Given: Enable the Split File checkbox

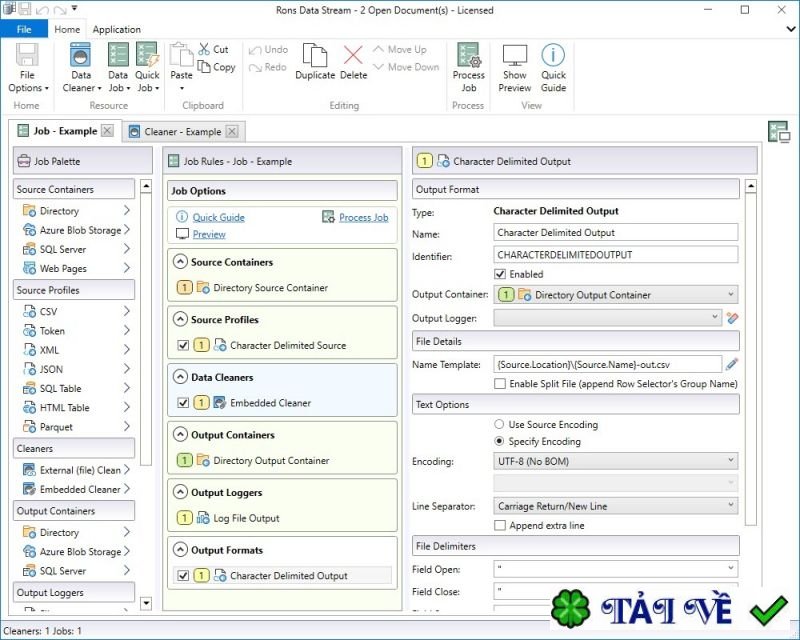Looking at the screenshot, I should 501,384.
